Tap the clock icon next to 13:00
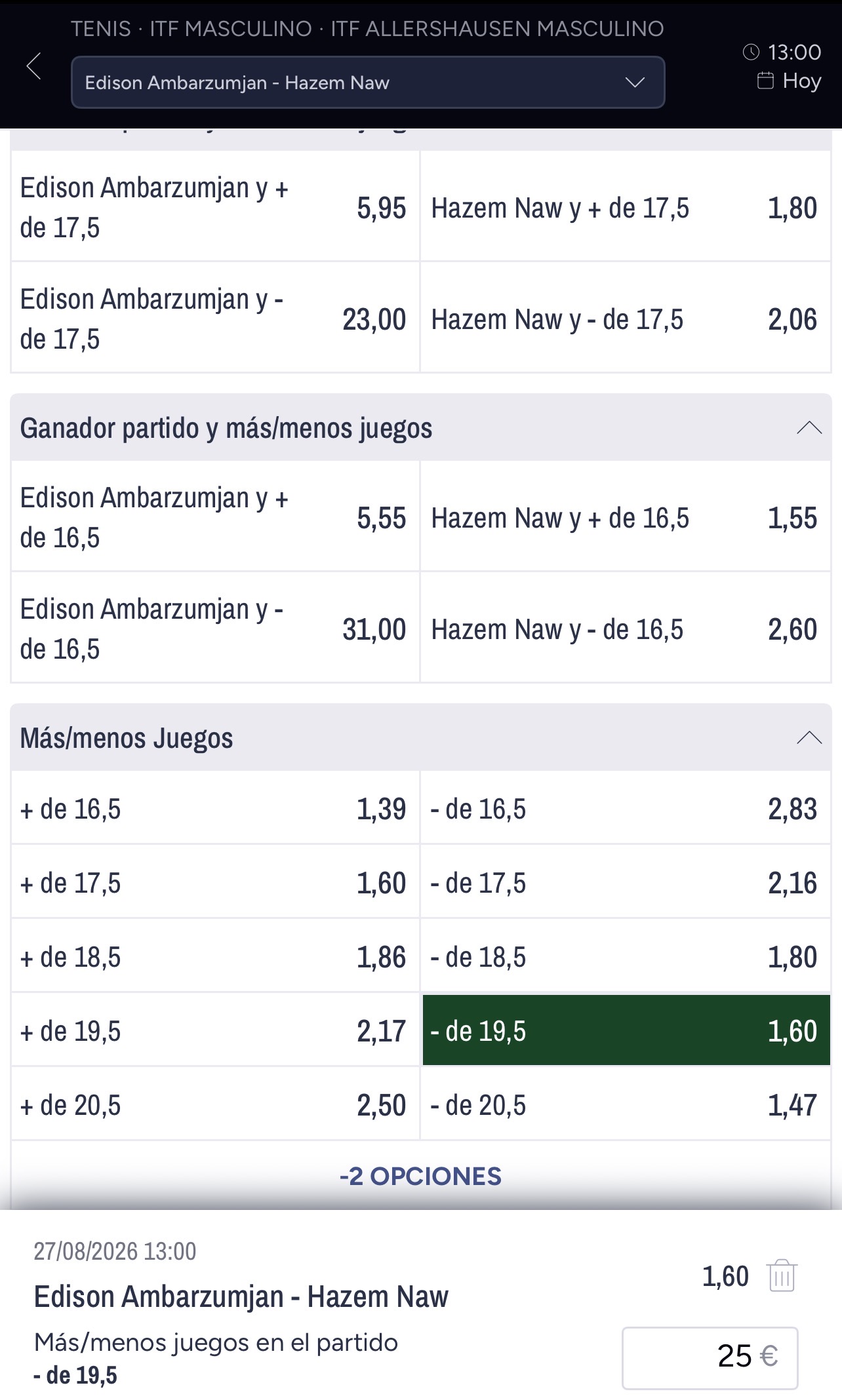The width and height of the screenshot is (842, 1400). pyautogui.click(x=751, y=52)
